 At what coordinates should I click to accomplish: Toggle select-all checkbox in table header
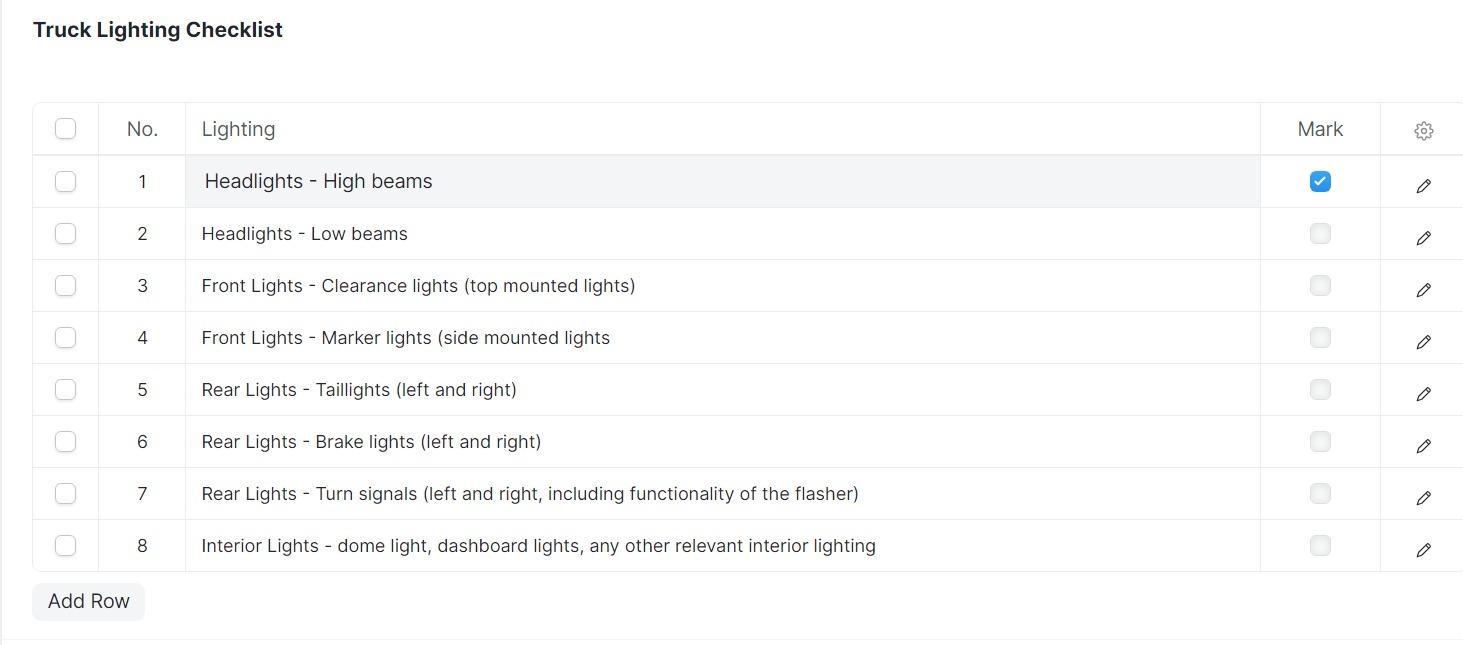click(65, 128)
